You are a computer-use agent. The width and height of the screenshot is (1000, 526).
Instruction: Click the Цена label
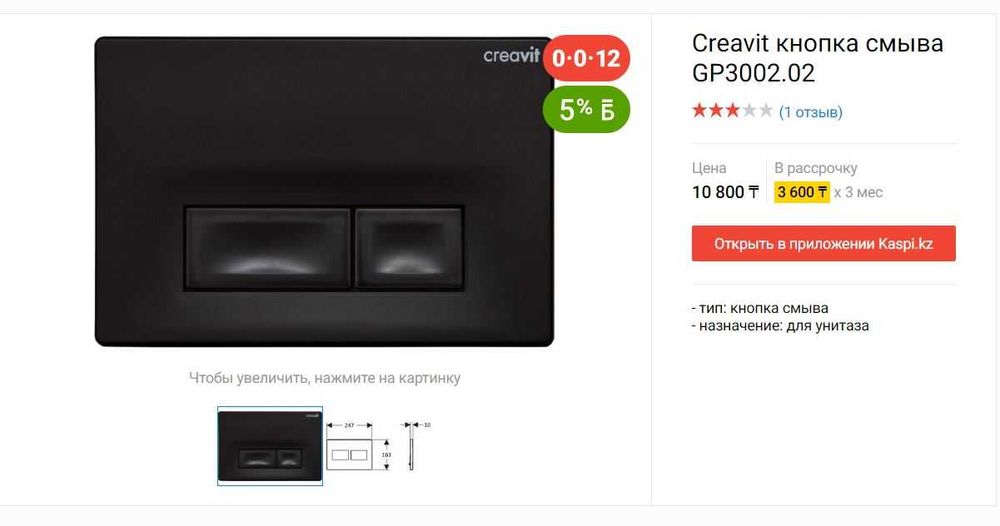point(709,168)
